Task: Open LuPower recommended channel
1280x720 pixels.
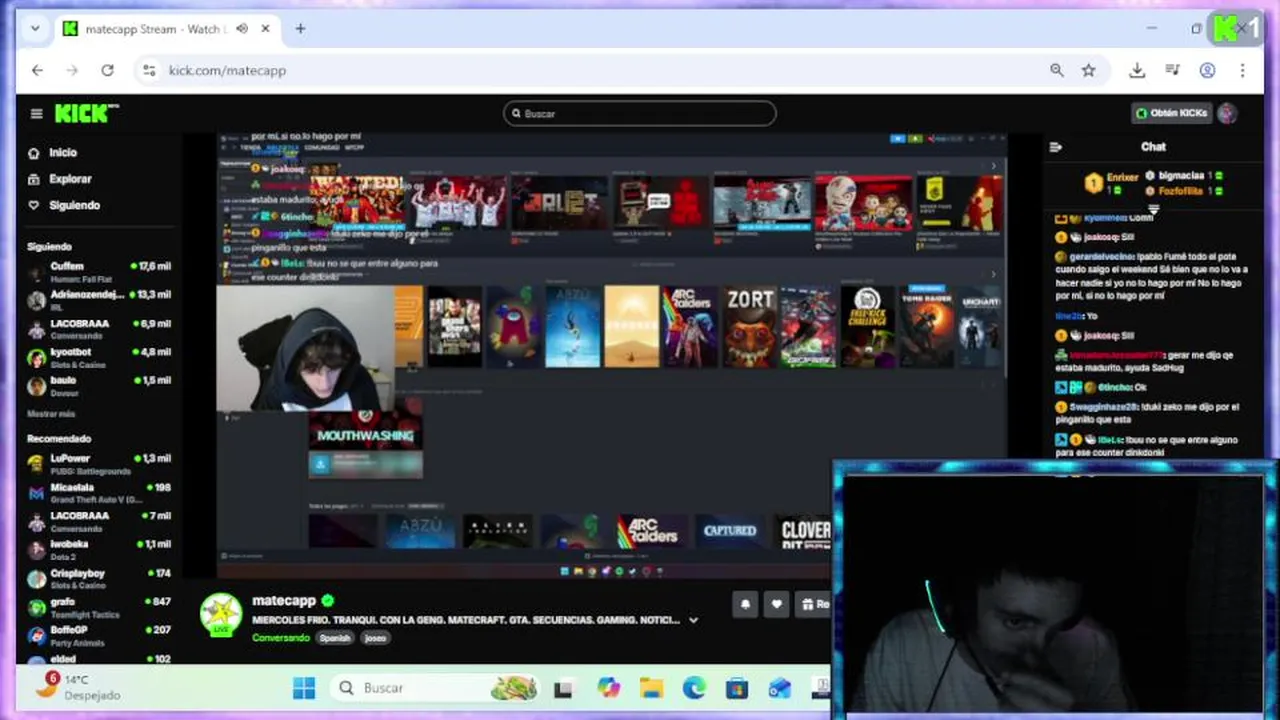Action: pos(99,463)
